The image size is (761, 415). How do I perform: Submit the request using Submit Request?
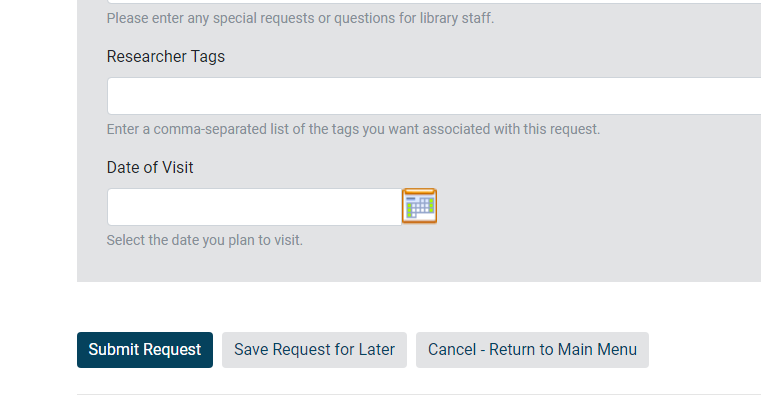click(x=145, y=350)
